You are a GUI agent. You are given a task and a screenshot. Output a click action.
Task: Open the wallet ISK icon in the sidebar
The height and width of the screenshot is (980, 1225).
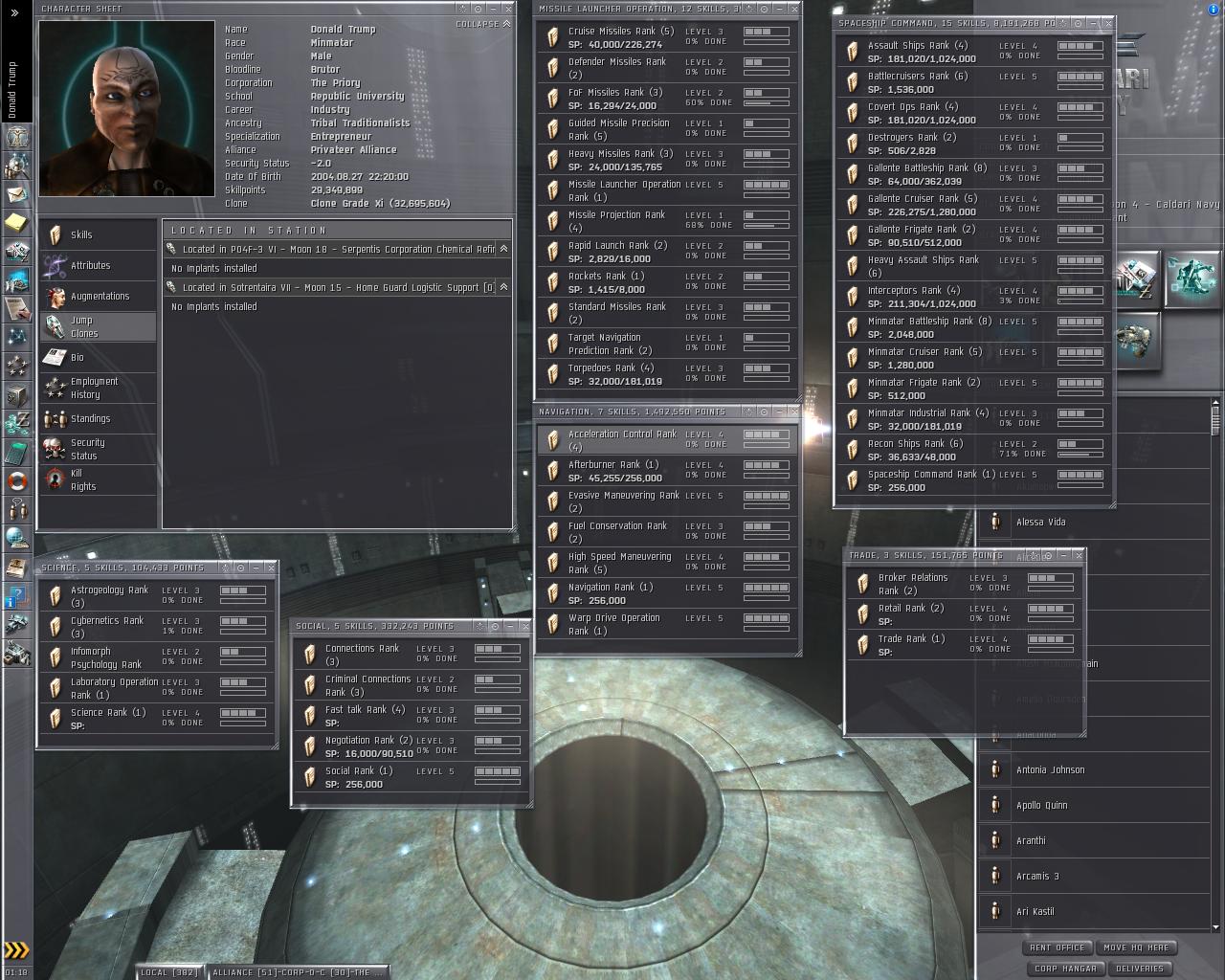[16, 423]
